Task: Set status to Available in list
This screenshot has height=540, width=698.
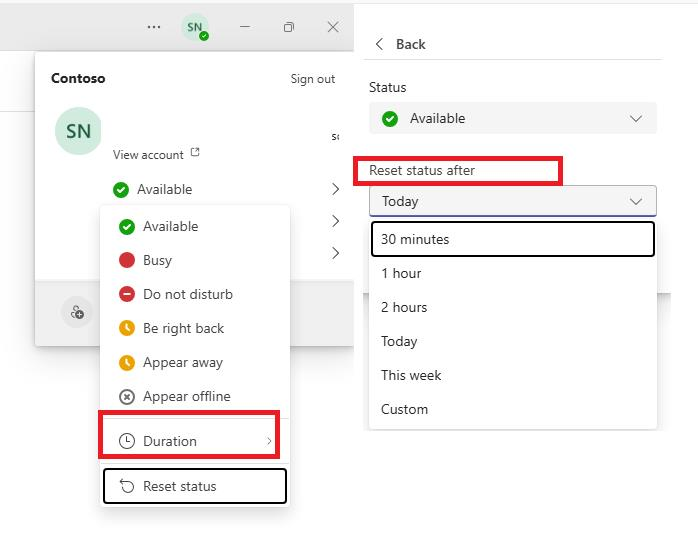Action: [195, 227]
